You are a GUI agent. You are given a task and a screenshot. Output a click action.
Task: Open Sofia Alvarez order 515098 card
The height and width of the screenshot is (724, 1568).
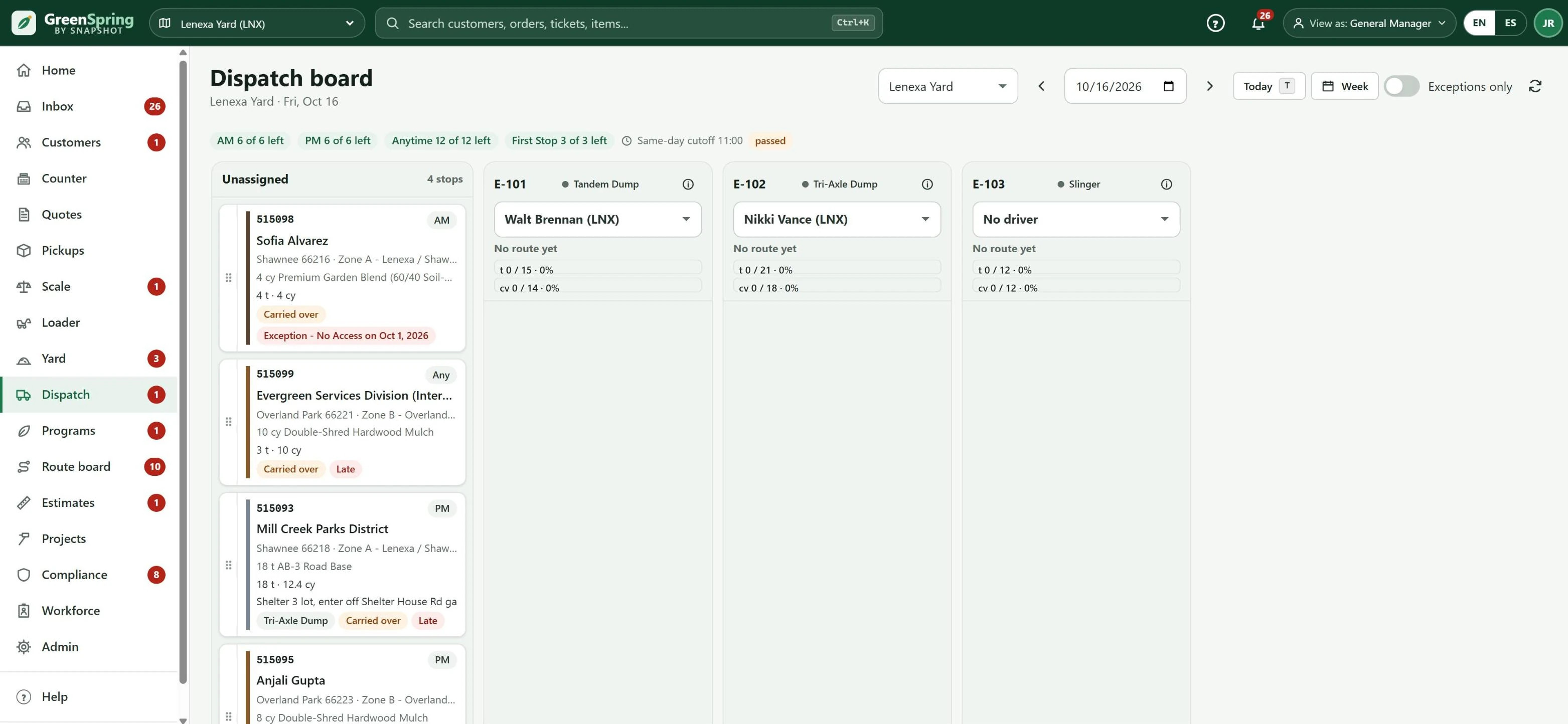pyautogui.click(x=343, y=278)
